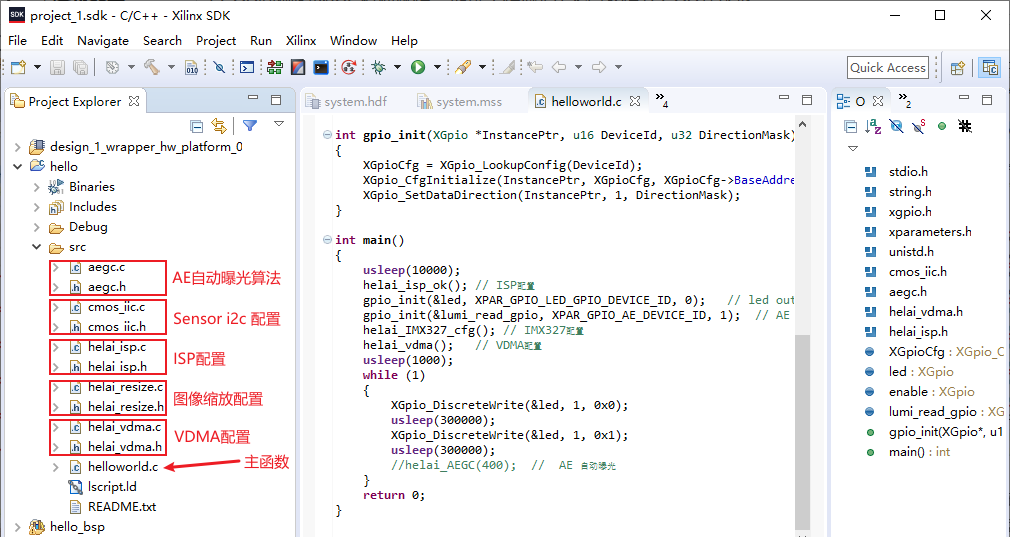Viewport: 1010px width, 537px height.
Task: Expand the design_1_wrapper_hw_platform_0 project
Action: click(17, 147)
